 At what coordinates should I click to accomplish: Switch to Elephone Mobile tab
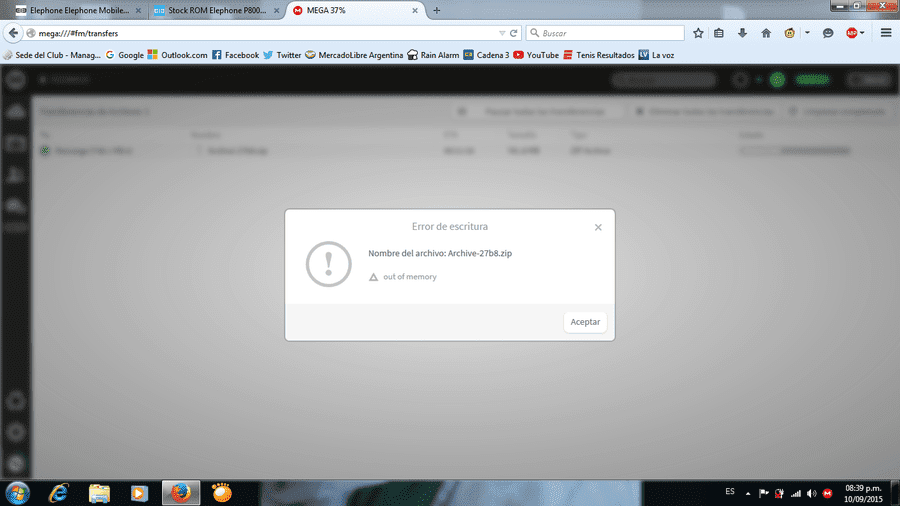coord(77,10)
